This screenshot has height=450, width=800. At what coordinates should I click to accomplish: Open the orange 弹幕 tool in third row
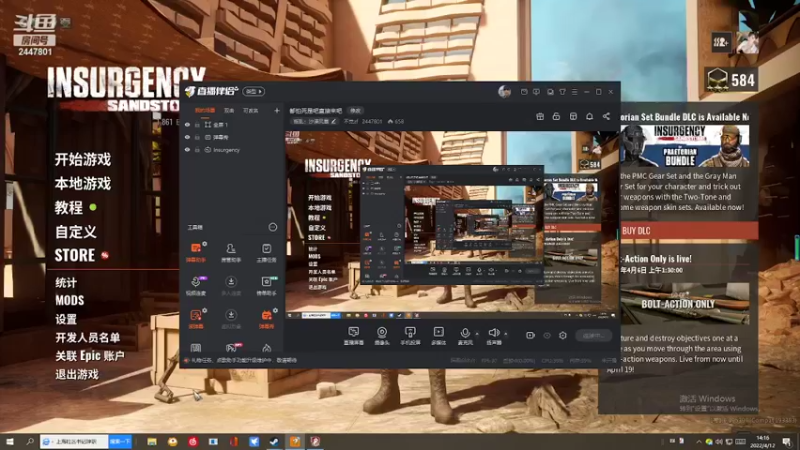click(196, 319)
